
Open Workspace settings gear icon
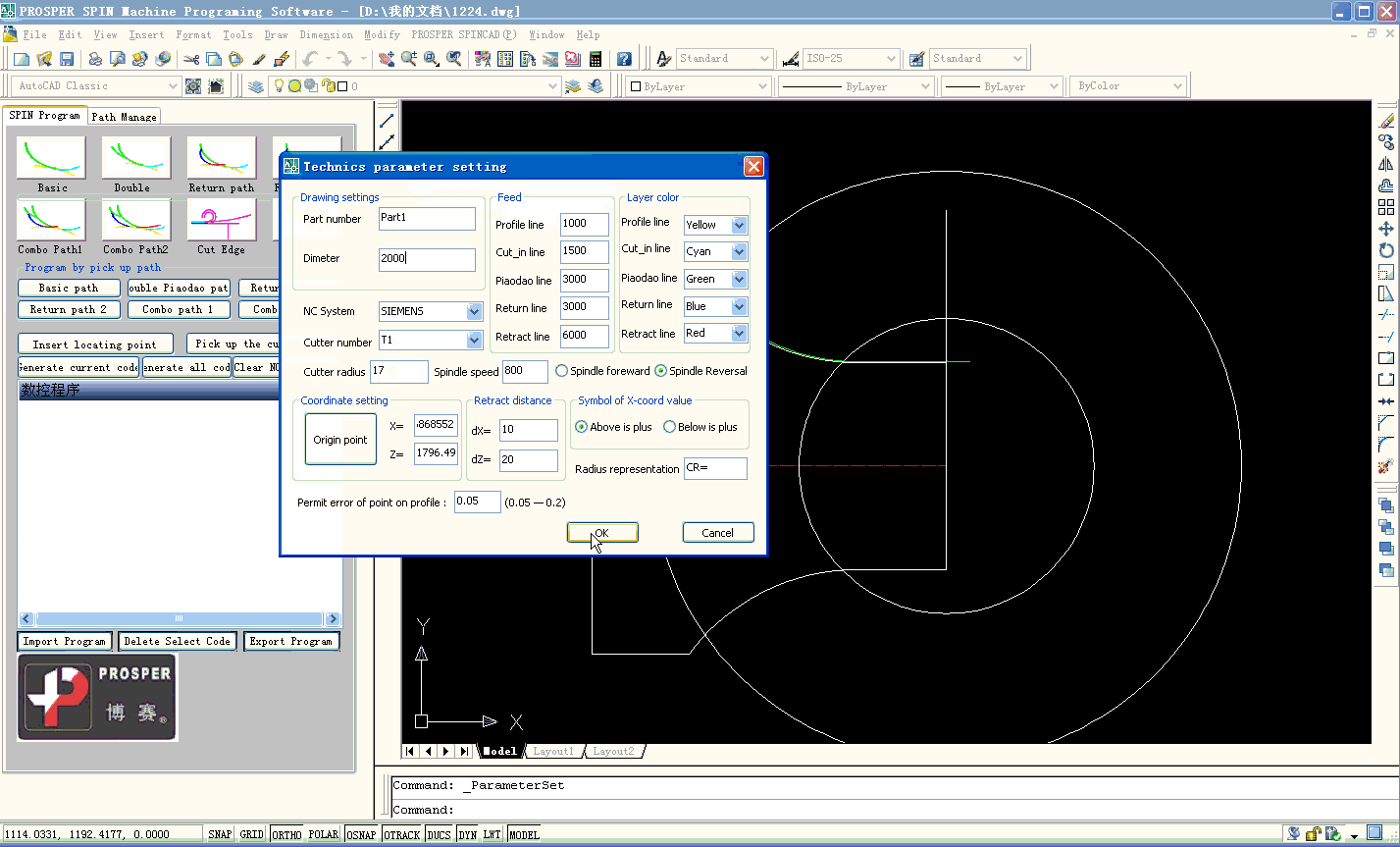193,86
